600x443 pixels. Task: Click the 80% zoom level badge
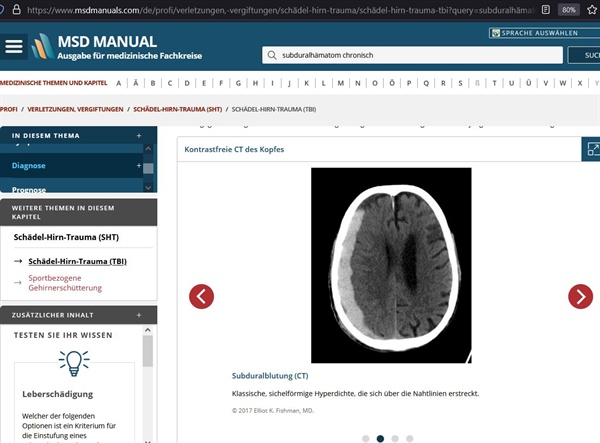pyautogui.click(x=569, y=10)
